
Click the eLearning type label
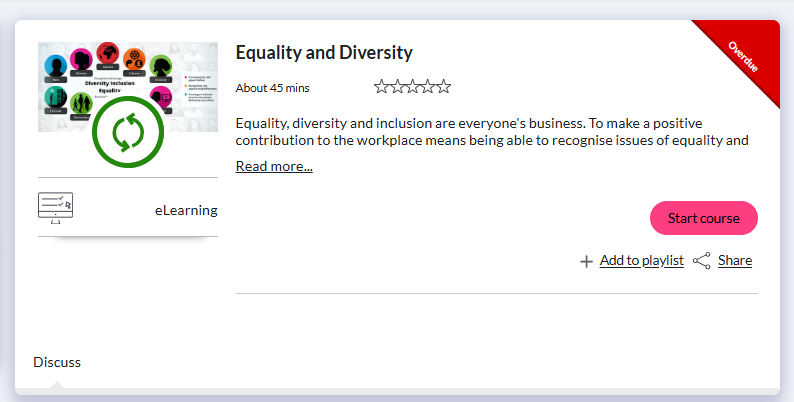(x=185, y=210)
